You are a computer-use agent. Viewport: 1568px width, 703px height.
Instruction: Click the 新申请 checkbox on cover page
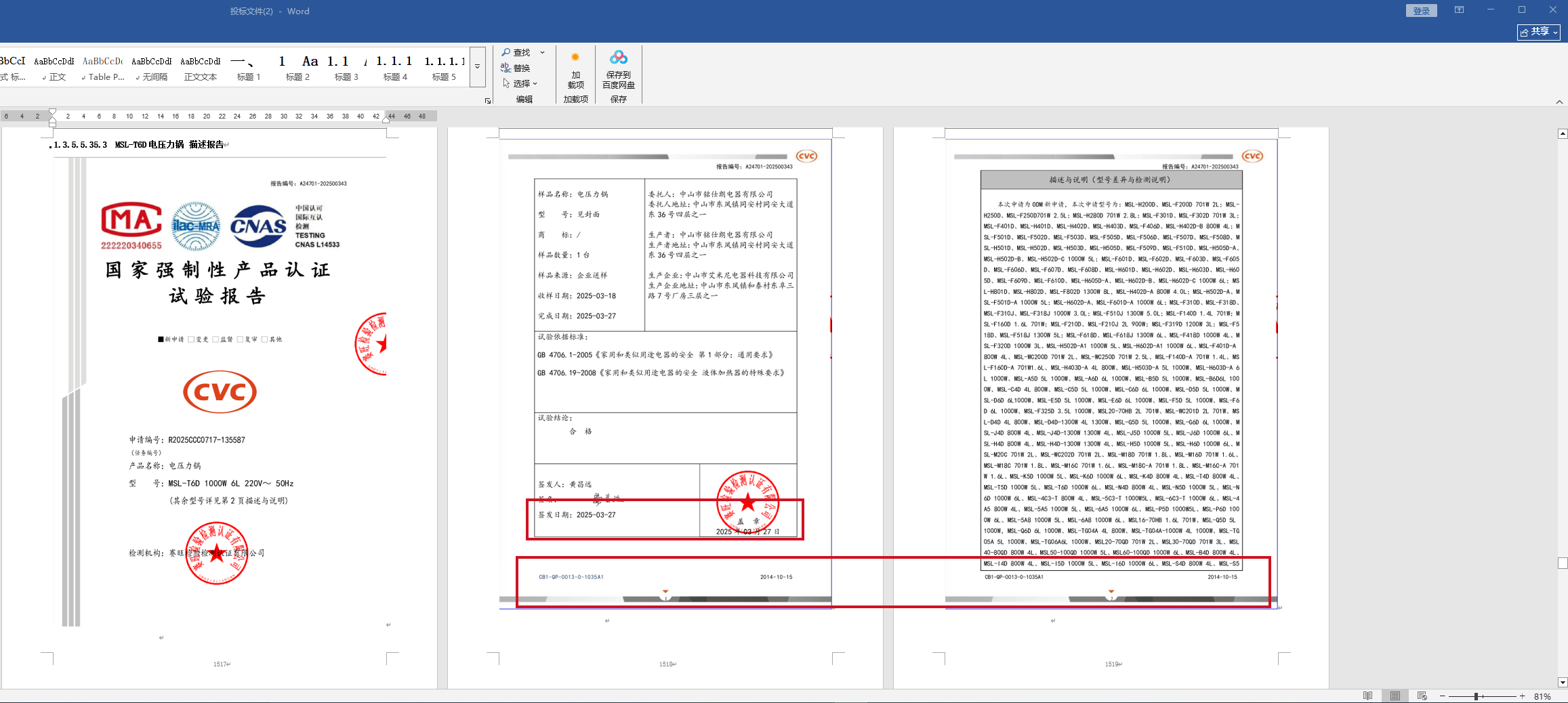pos(161,339)
